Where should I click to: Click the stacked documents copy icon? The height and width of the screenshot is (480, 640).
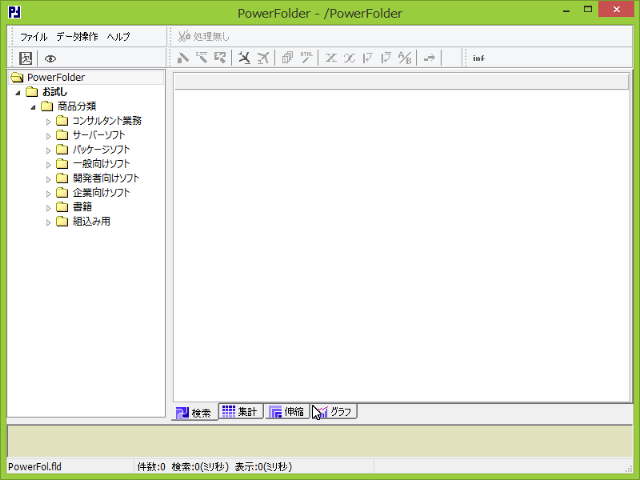point(287,58)
